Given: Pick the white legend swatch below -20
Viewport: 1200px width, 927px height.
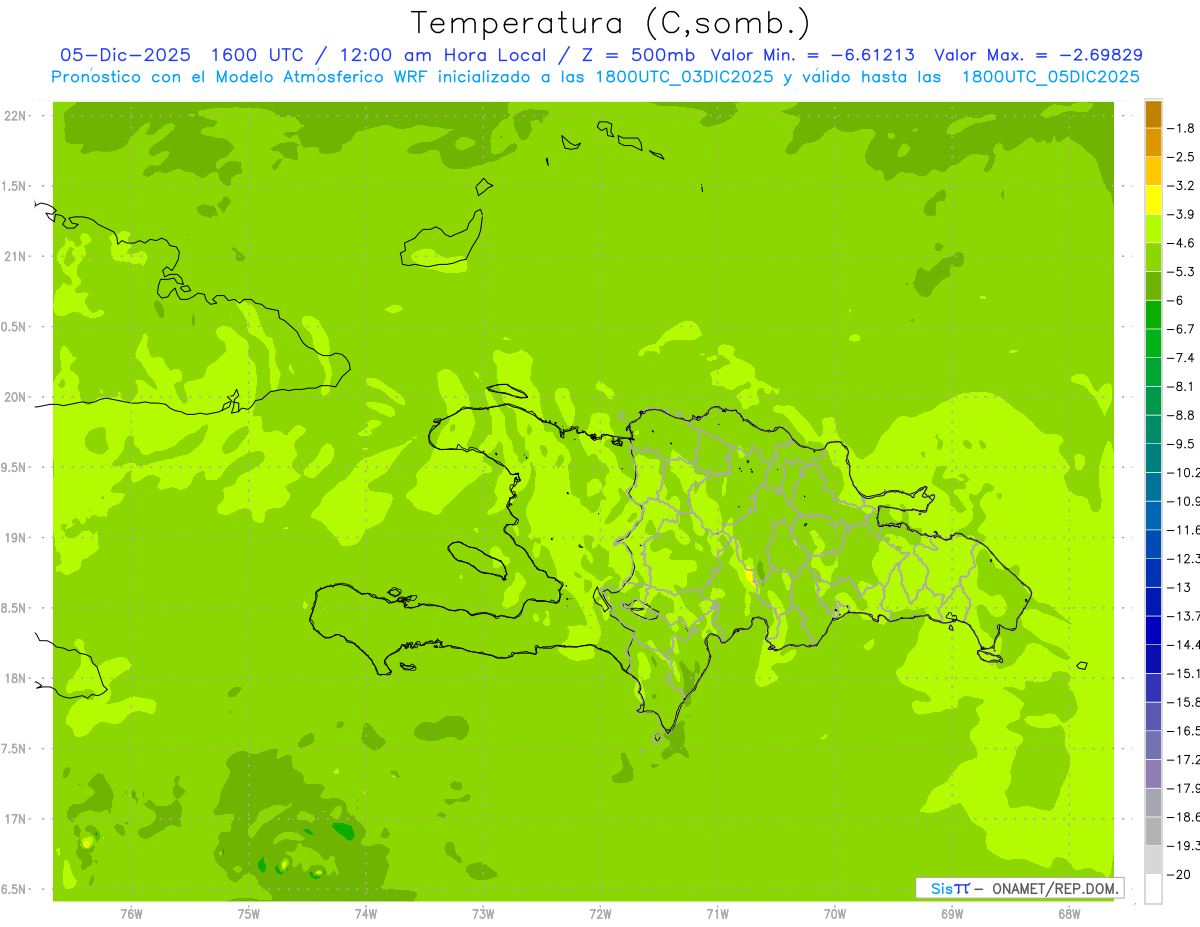Looking at the screenshot, I should click(x=1153, y=888).
